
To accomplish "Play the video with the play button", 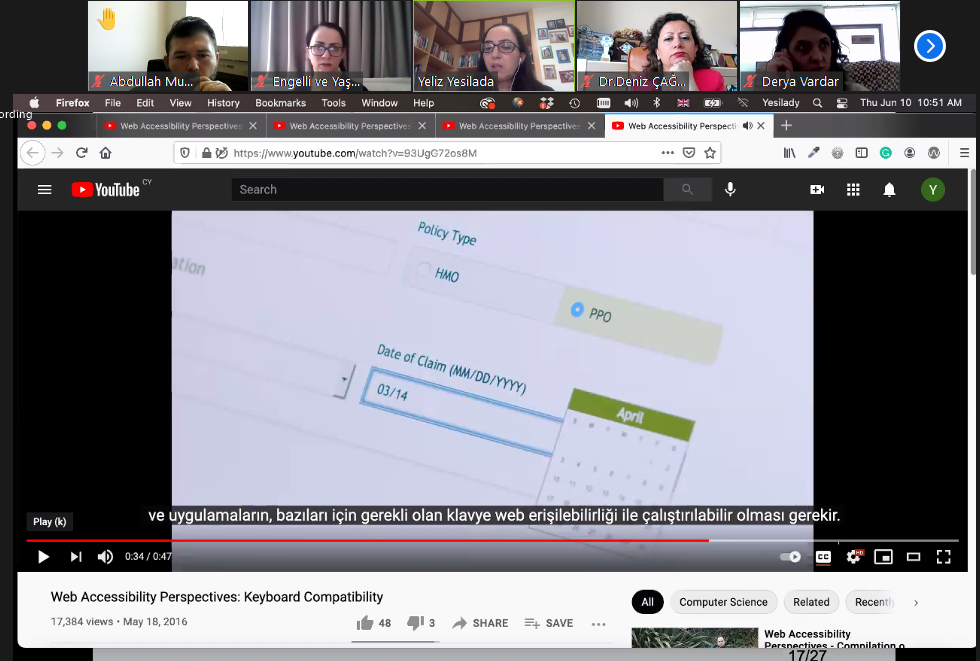I will tap(43, 557).
